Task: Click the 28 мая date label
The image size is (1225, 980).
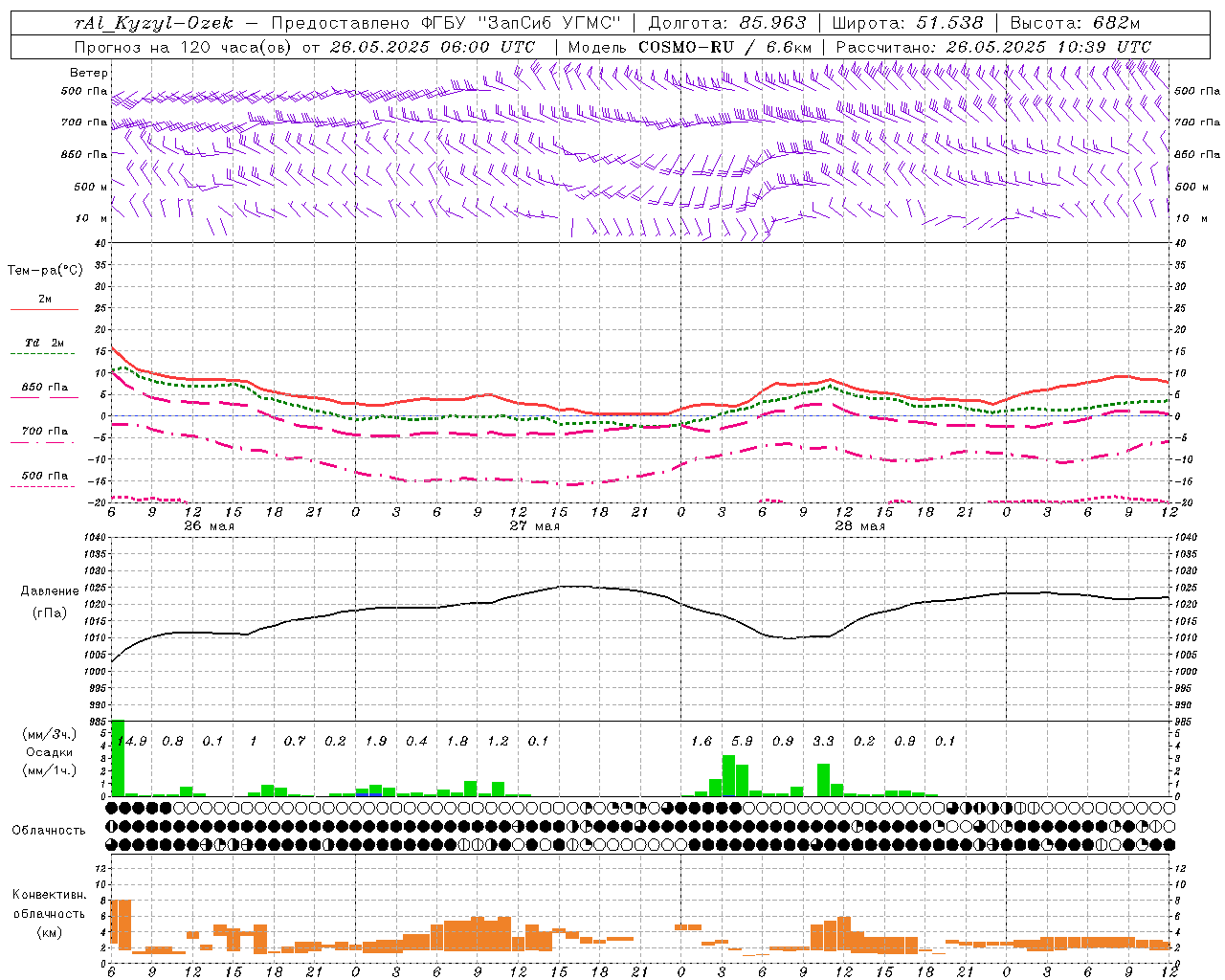Action: tap(859, 526)
